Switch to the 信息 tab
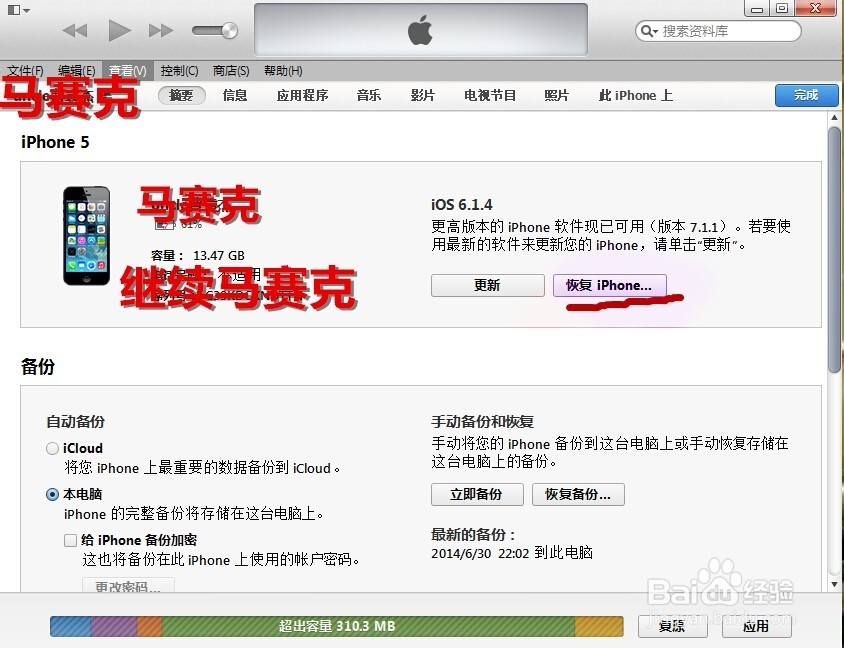 tap(235, 95)
